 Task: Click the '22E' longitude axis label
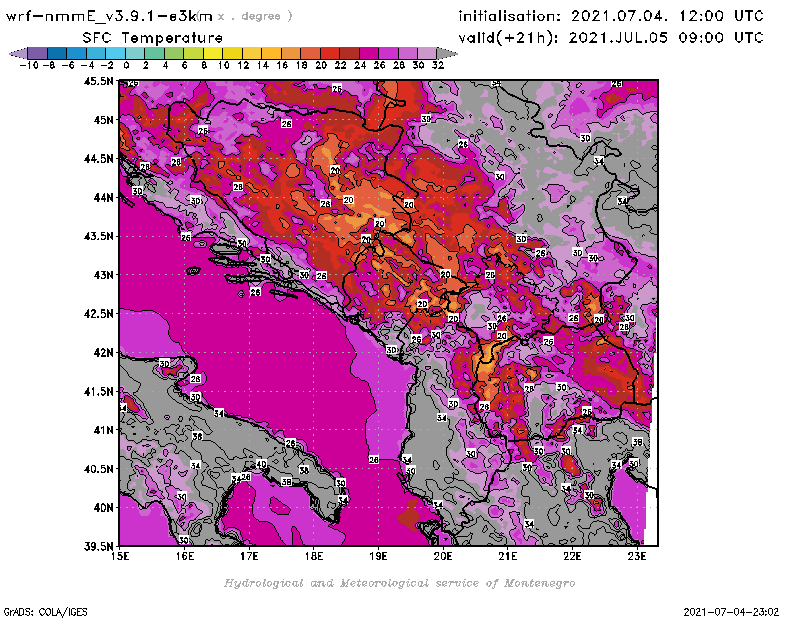[x=572, y=556]
